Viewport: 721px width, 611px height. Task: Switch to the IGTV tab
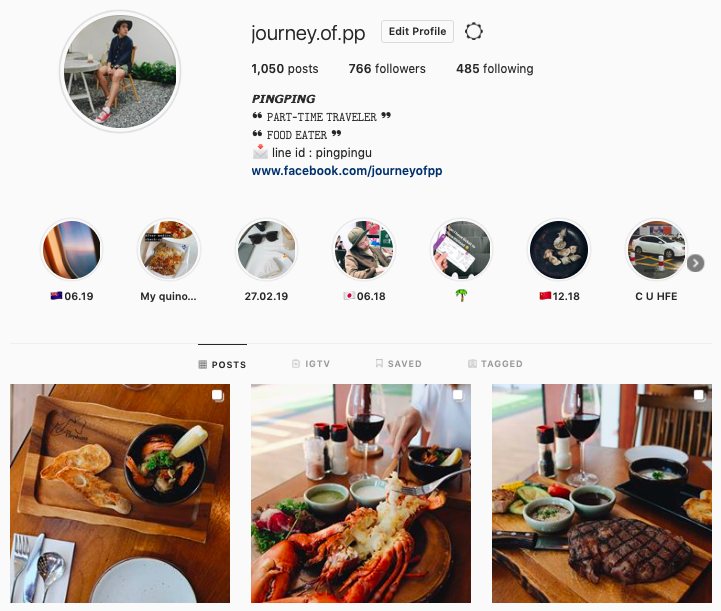(x=311, y=364)
